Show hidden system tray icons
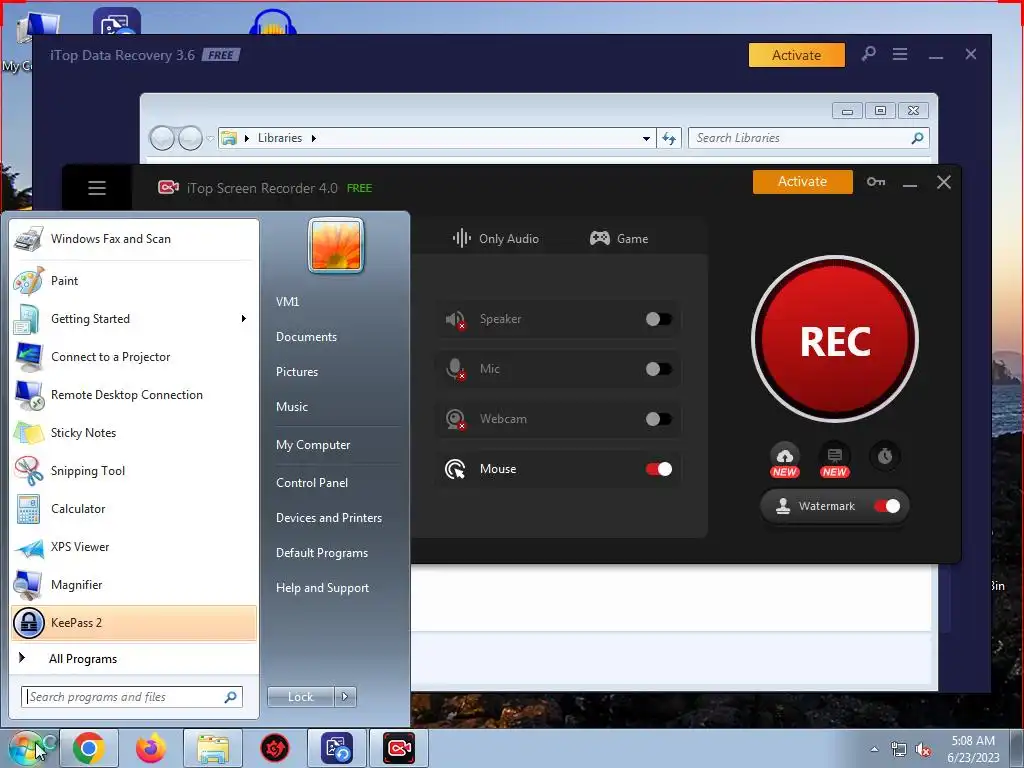1024x768 pixels. [874, 749]
